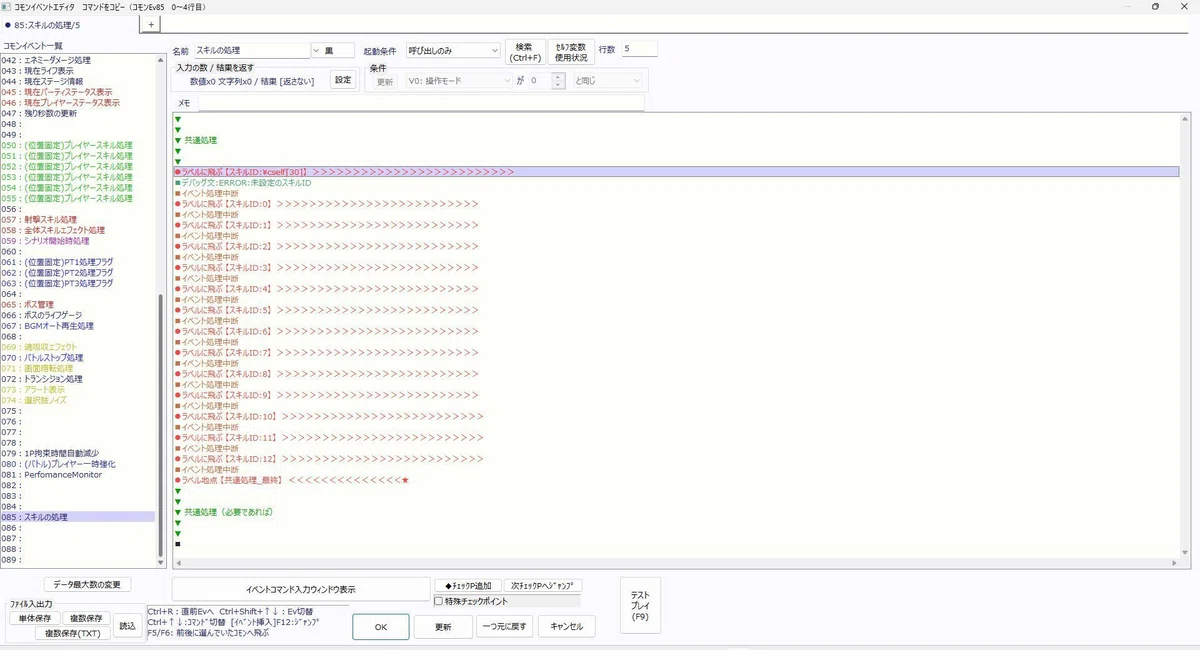Open セルフ変数使用状況

(571, 51)
